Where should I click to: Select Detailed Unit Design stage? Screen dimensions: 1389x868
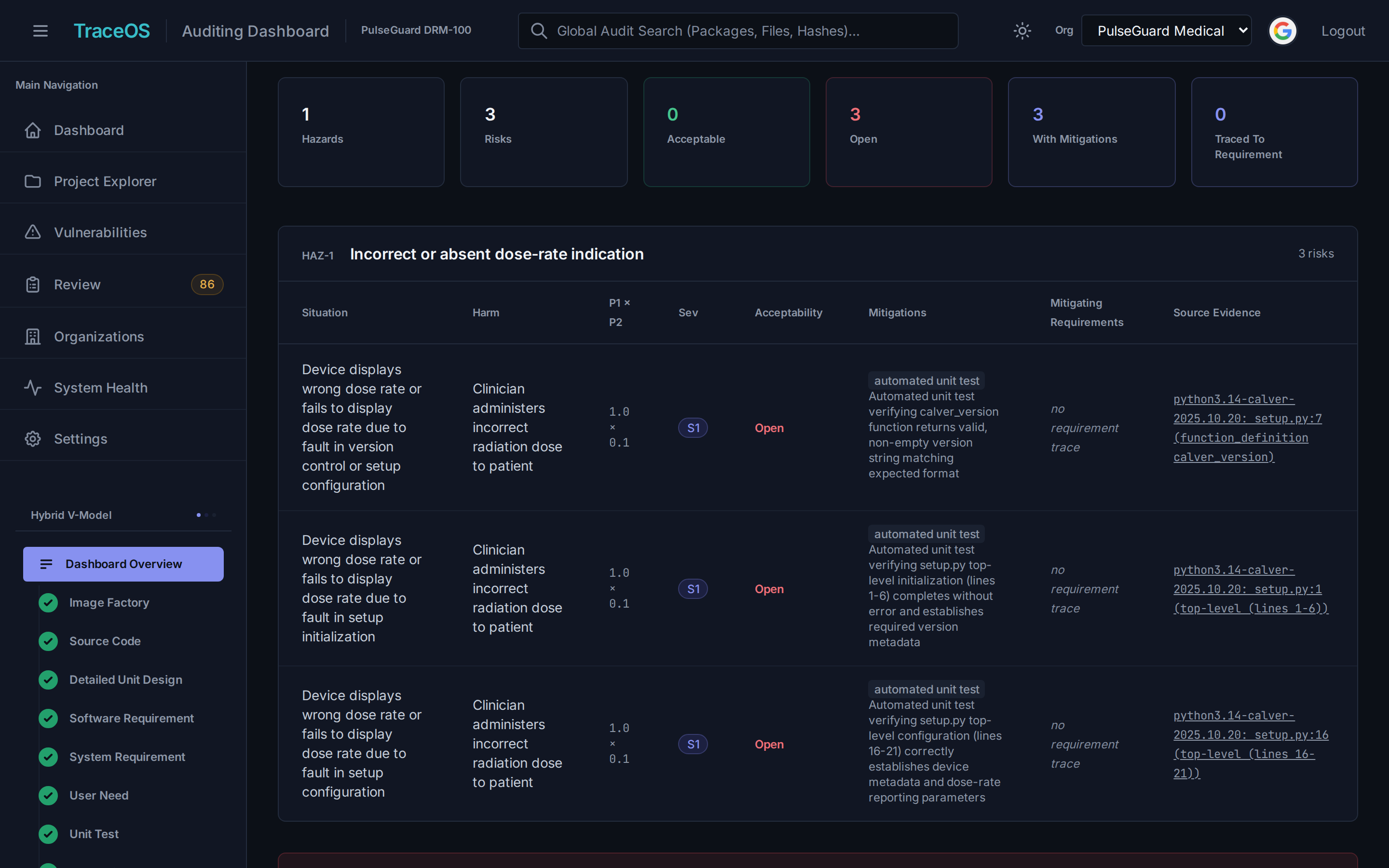[x=126, y=680]
